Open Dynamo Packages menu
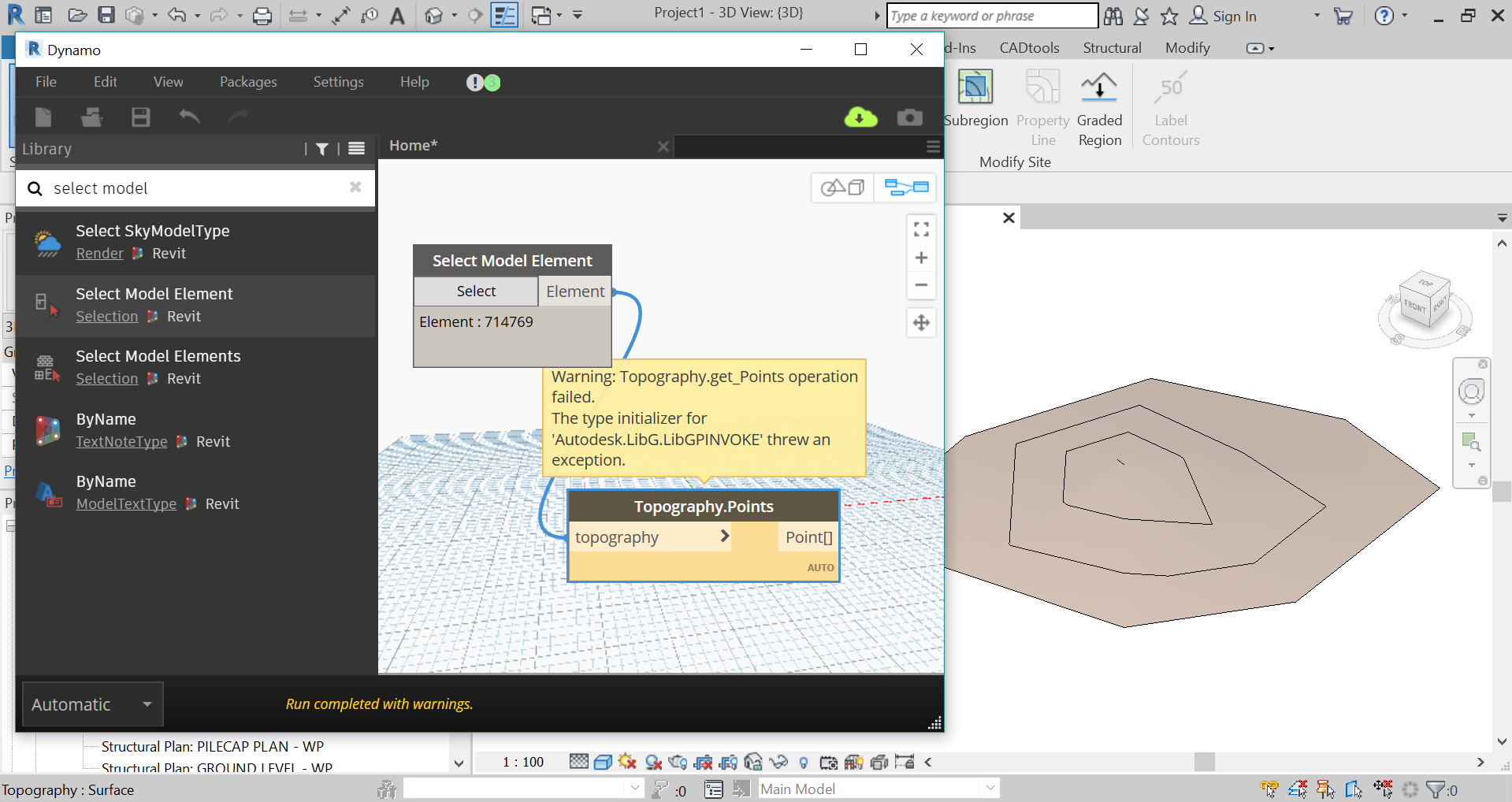Viewport: 1512px width, 802px height. pos(248,82)
